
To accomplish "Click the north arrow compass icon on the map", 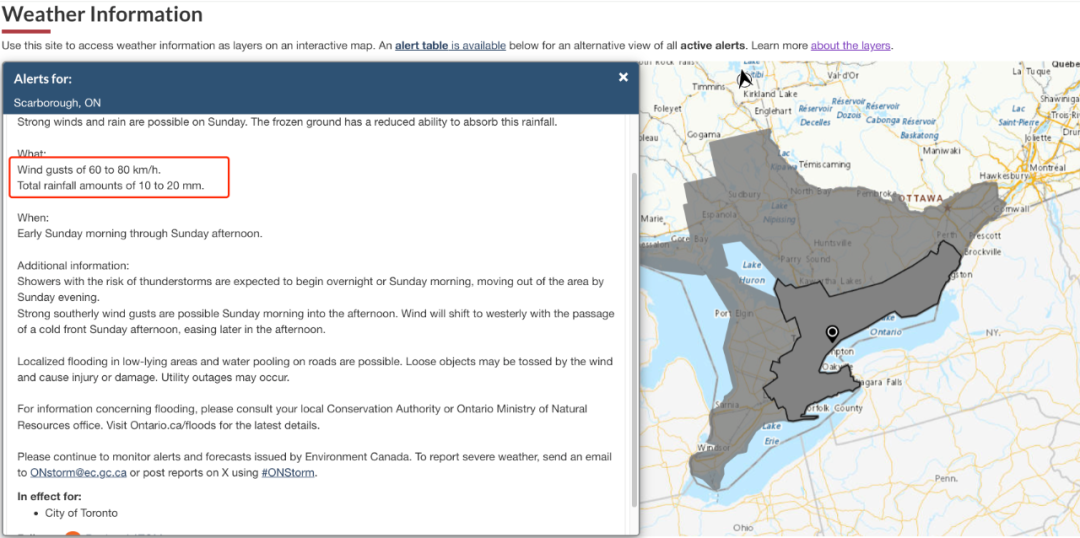I will click(x=744, y=78).
